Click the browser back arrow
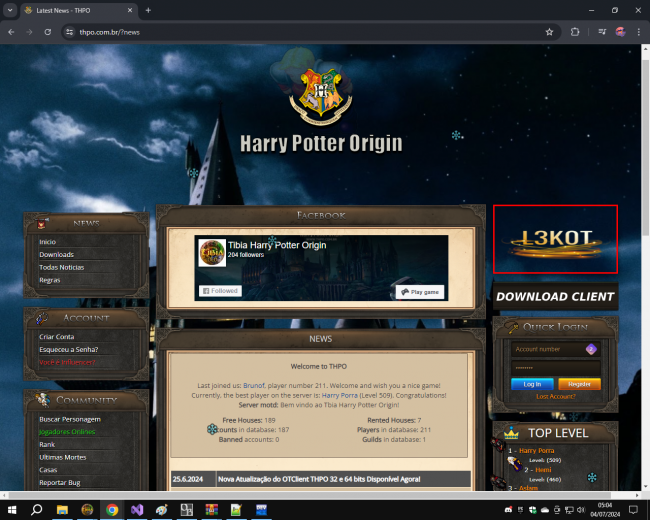 coord(11,32)
